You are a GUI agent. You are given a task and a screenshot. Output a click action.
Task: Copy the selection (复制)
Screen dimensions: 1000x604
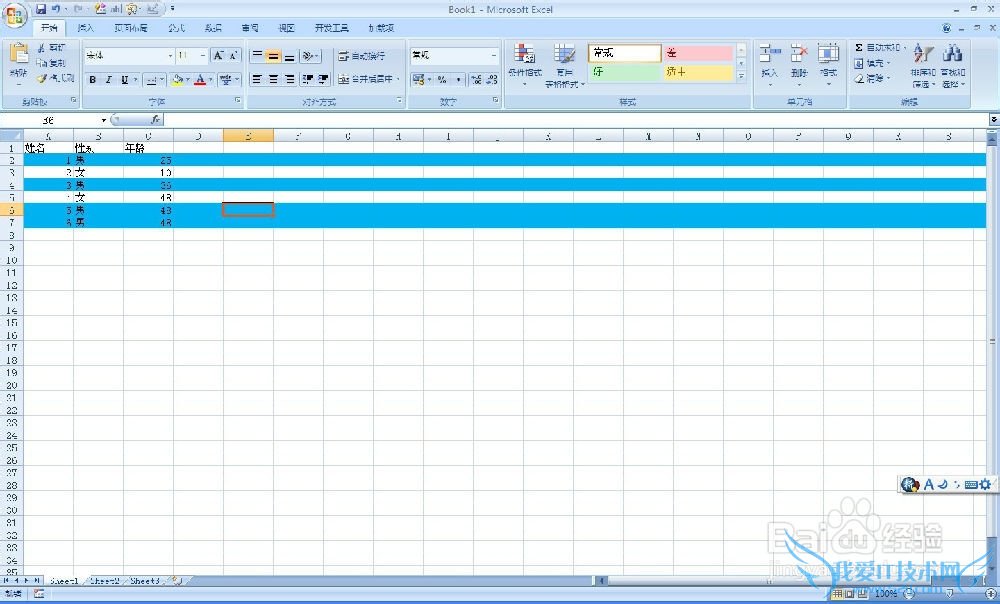pyautogui.click(x=51, y=63)
